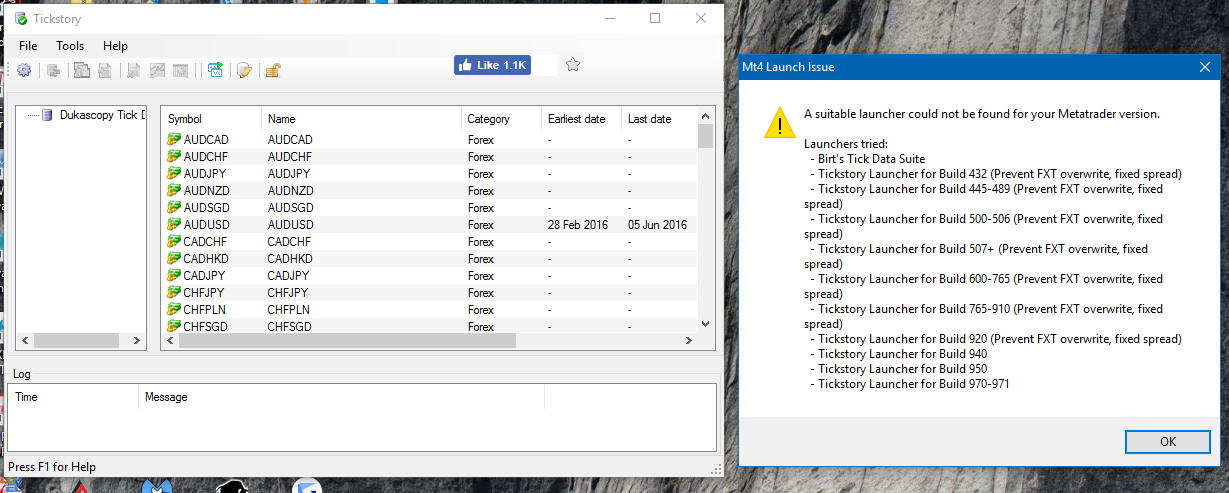Click the gold open padlock toolbar icon

[273, 70]
